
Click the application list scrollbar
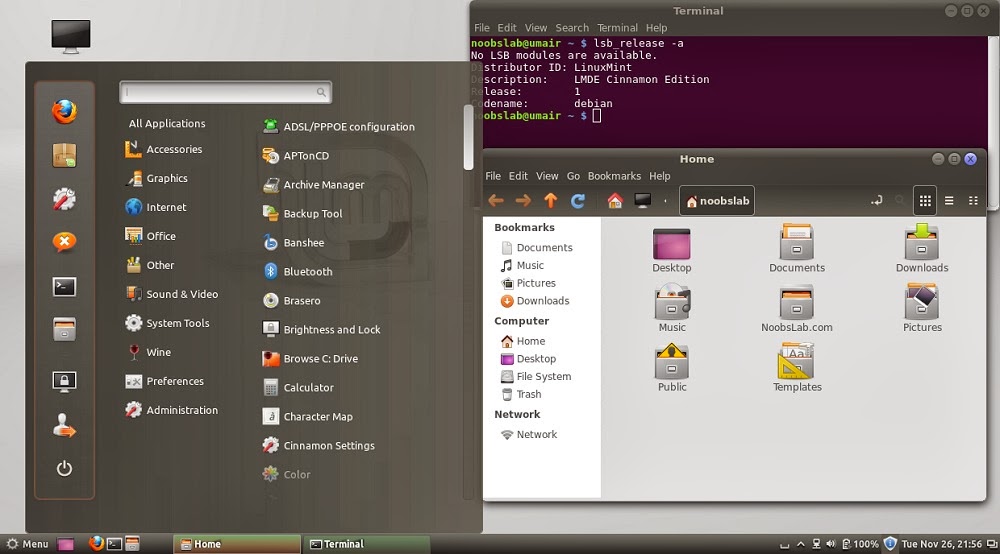pyautogui.click(x=468, y=138)
